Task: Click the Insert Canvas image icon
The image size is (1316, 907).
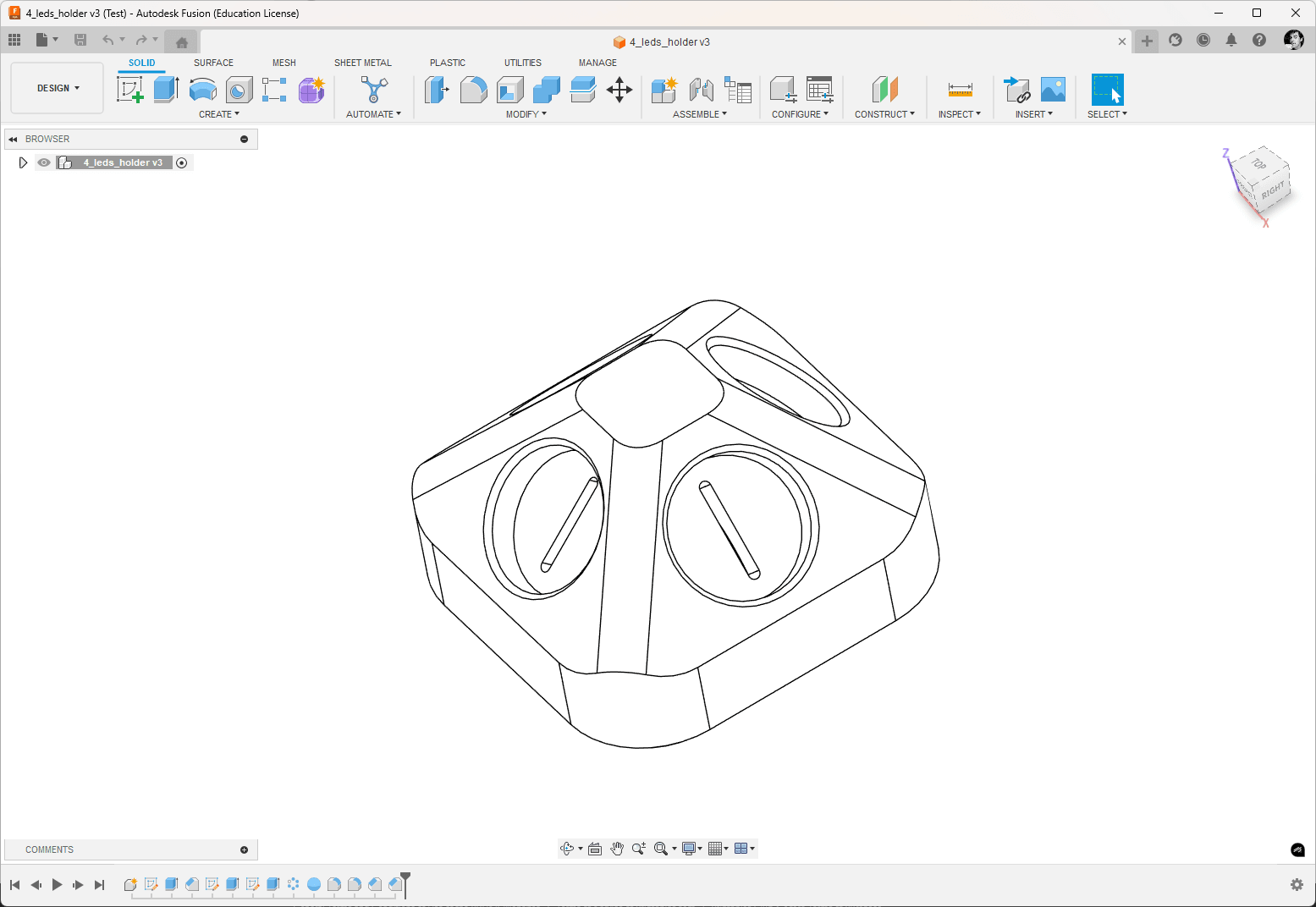Action: pos(1053,90)
